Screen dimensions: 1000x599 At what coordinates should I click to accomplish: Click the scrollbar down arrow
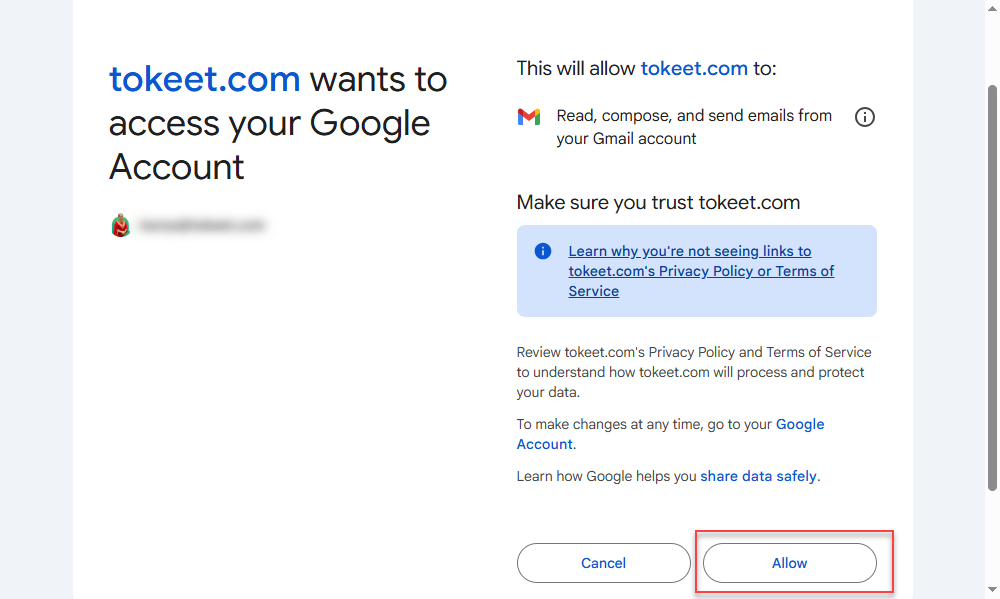click(x=992, y=591)
